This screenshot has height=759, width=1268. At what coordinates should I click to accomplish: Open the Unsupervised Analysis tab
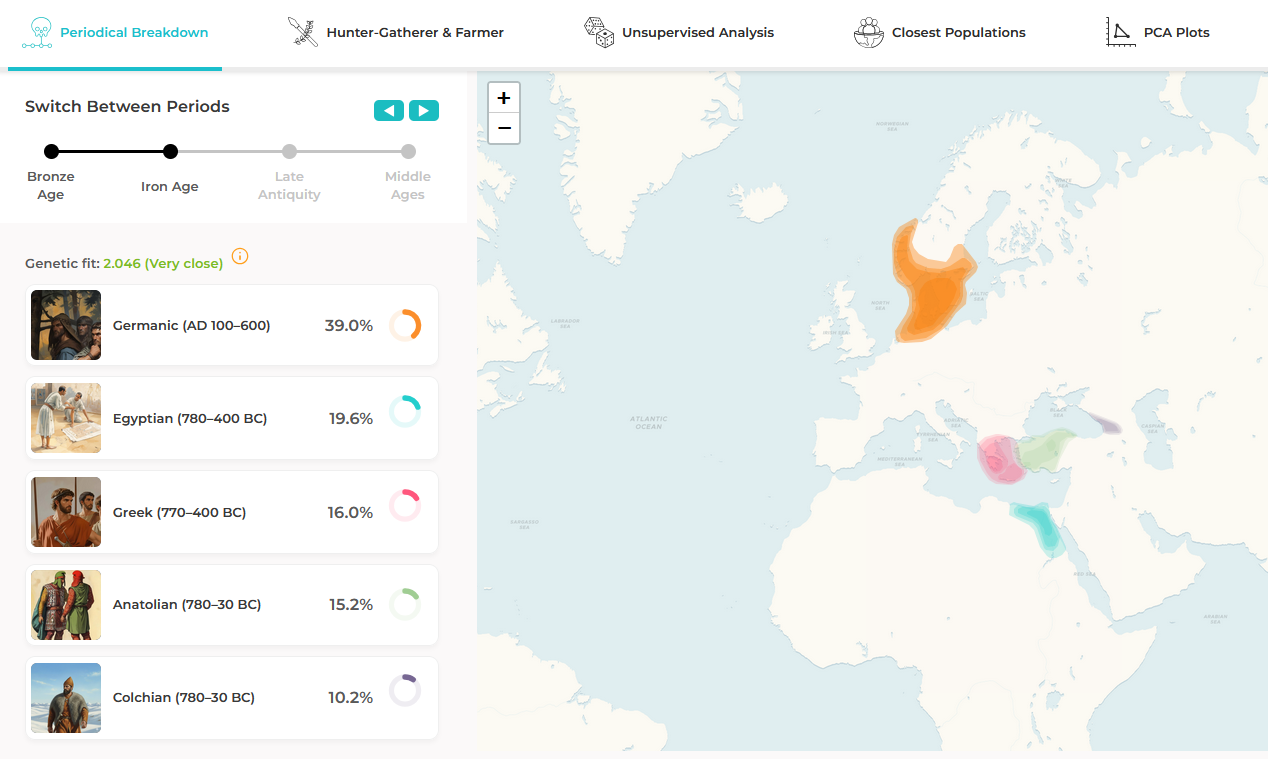point(697,32)
